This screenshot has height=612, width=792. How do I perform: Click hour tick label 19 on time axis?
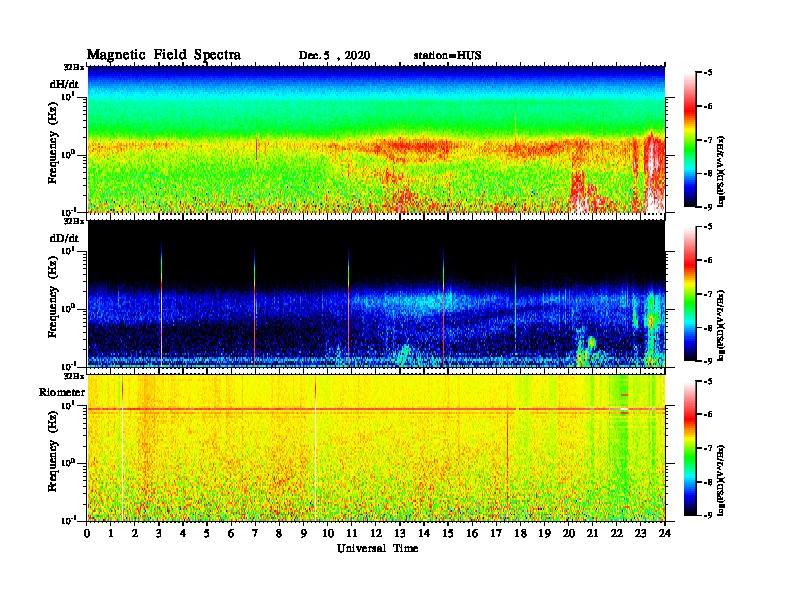click(x=544, y=533)
